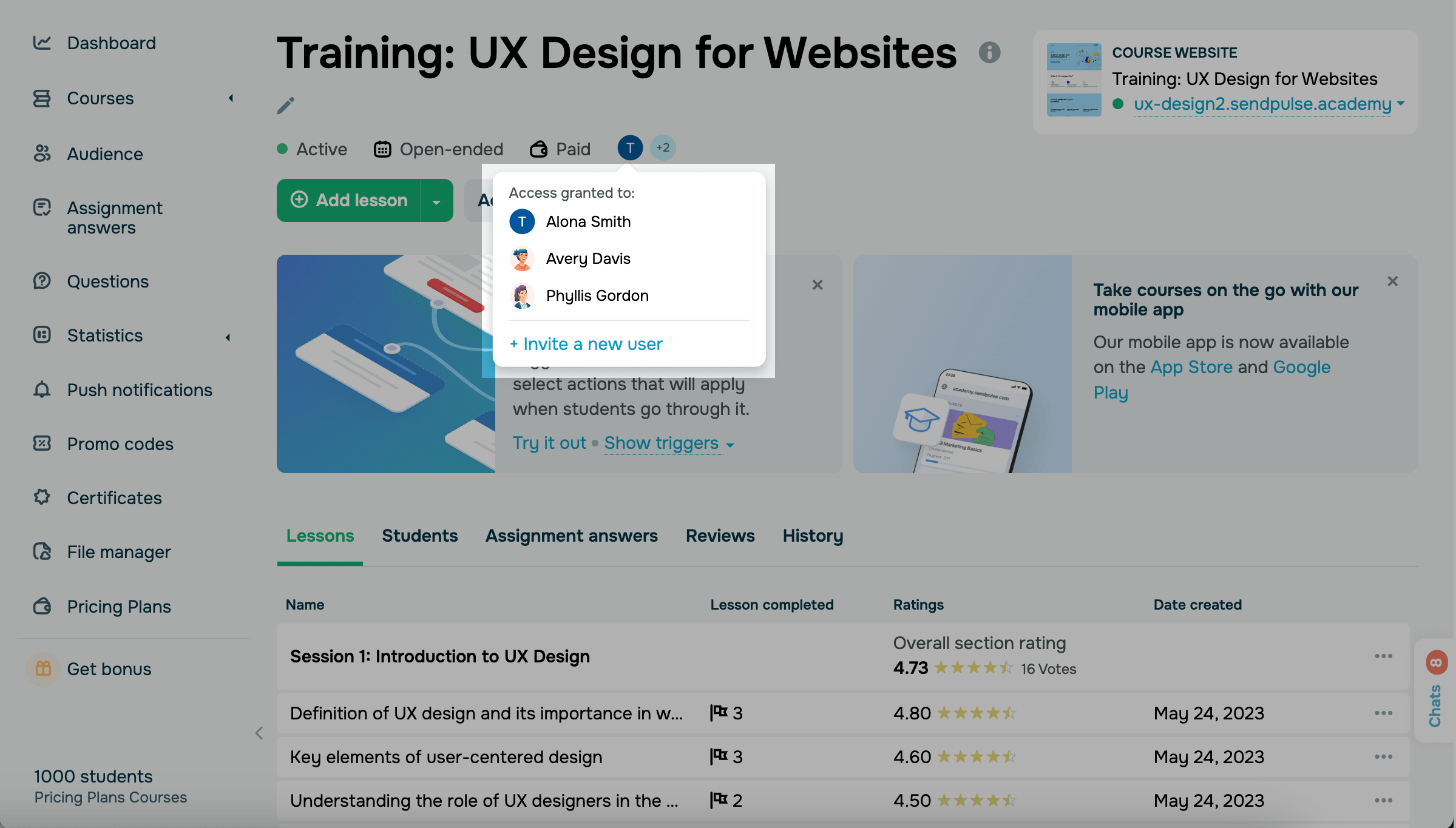Collapse the sidebar with the arrow

coord(259,733)
